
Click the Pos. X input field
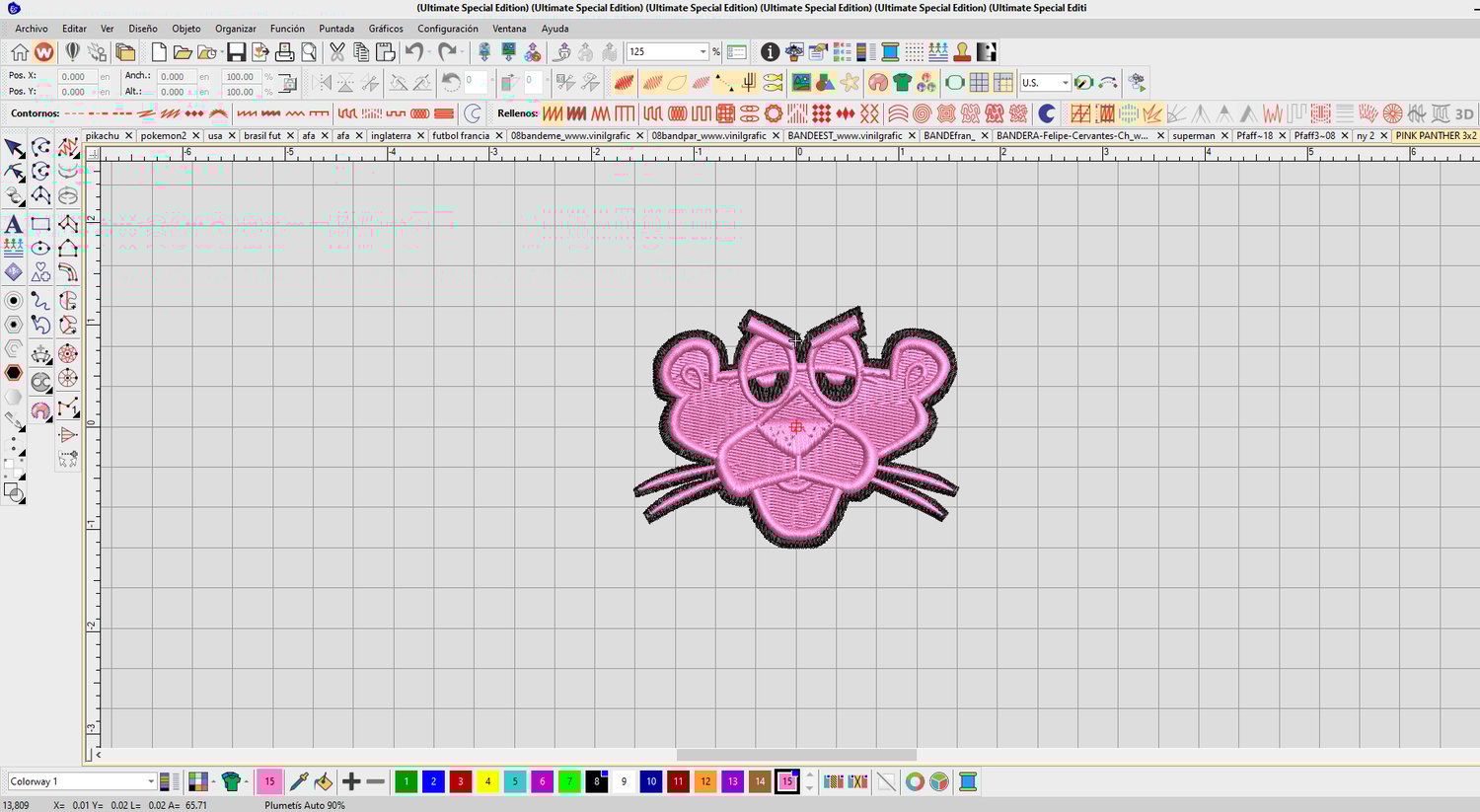point(76,76)
